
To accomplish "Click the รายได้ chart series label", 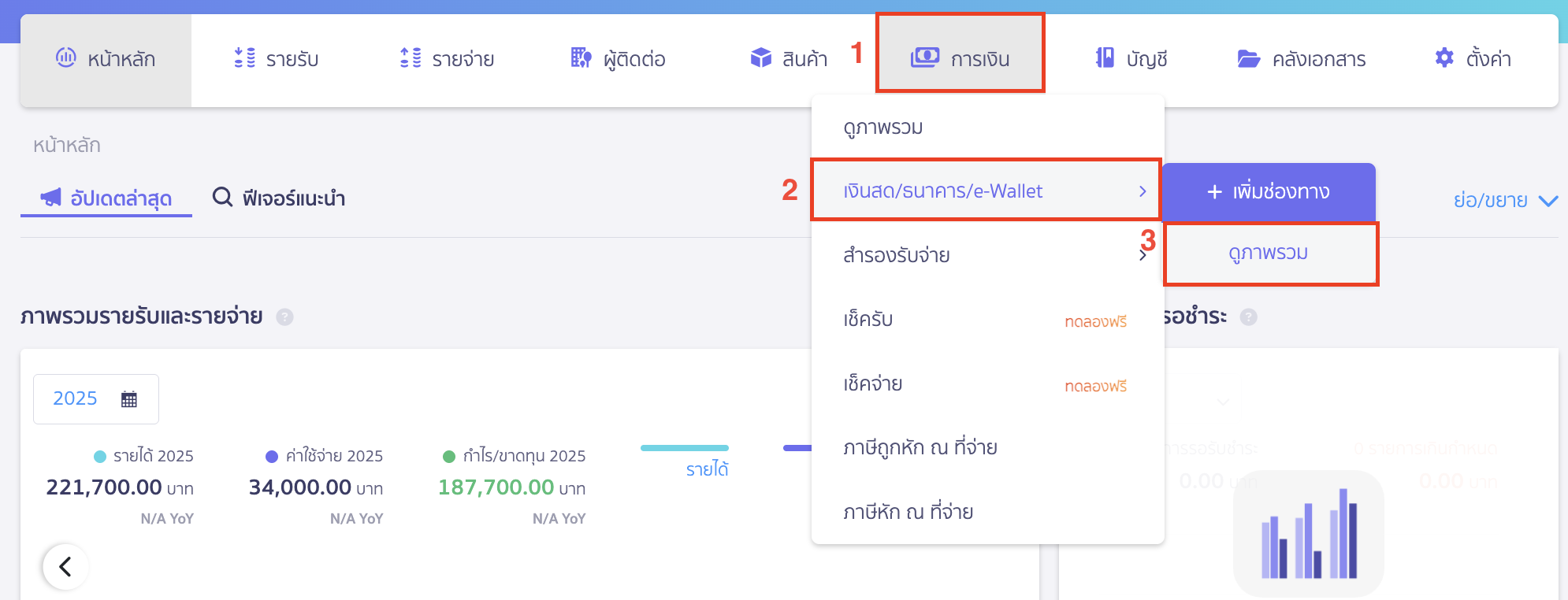I will pyautogui.click(x=707, y=470).
